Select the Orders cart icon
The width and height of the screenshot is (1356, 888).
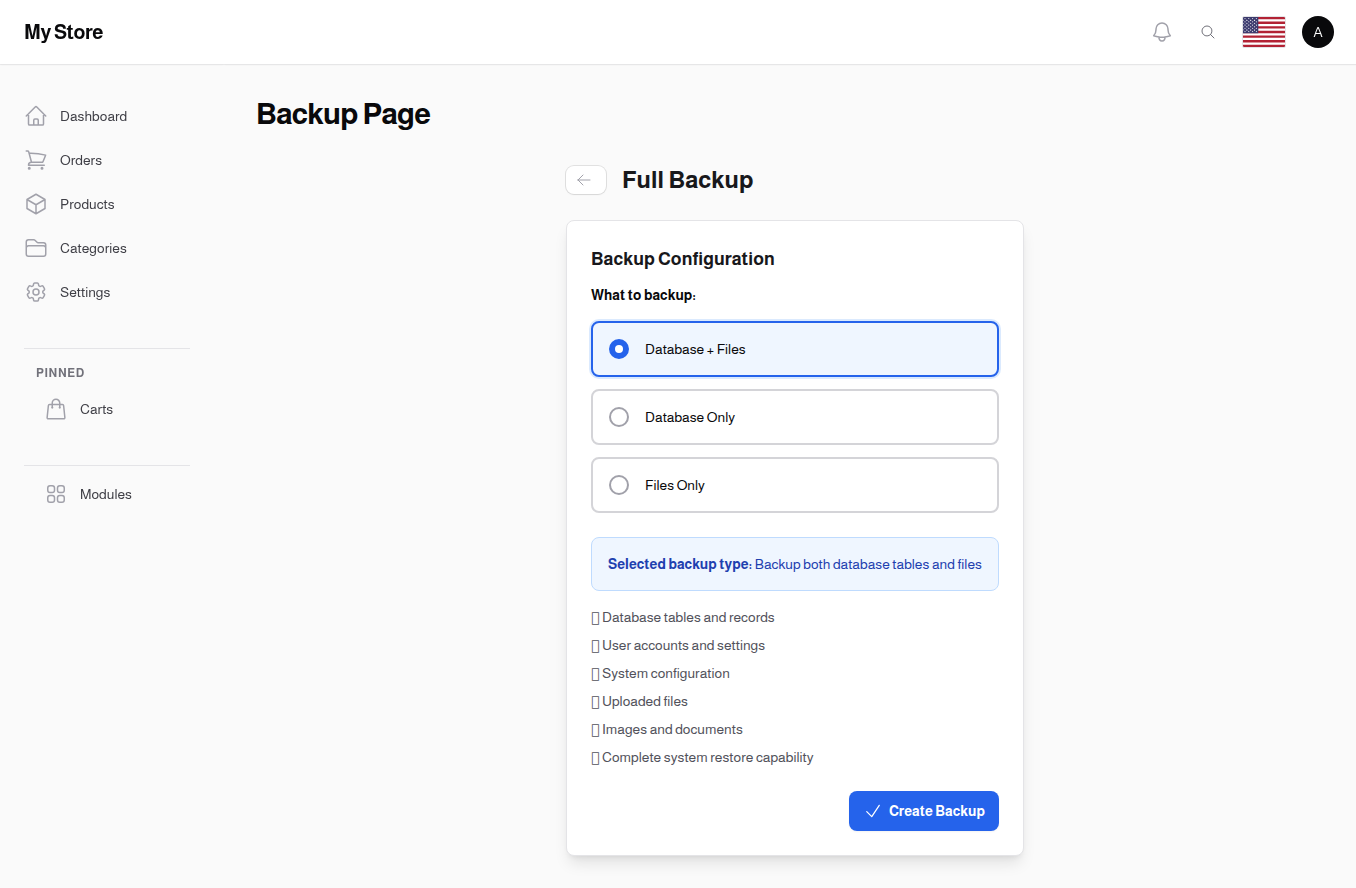click(36, 160)
